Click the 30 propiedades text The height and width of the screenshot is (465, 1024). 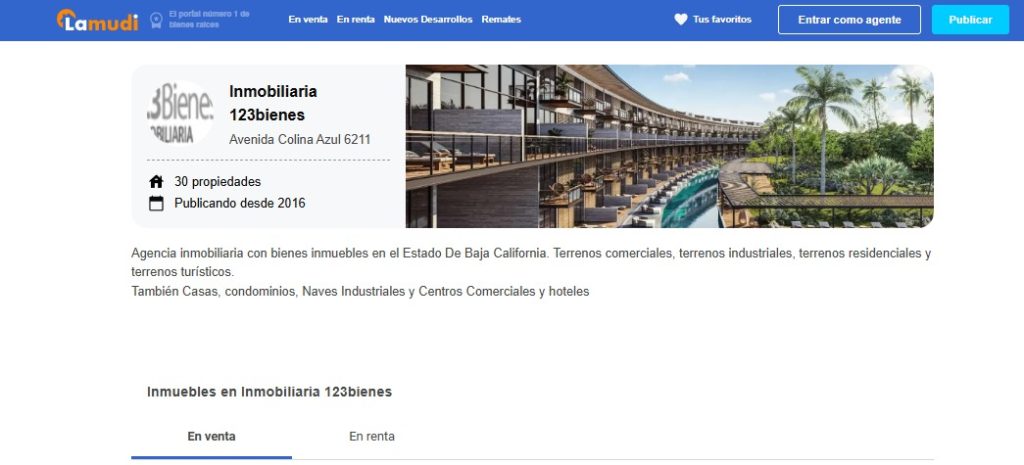click(217, 182)
